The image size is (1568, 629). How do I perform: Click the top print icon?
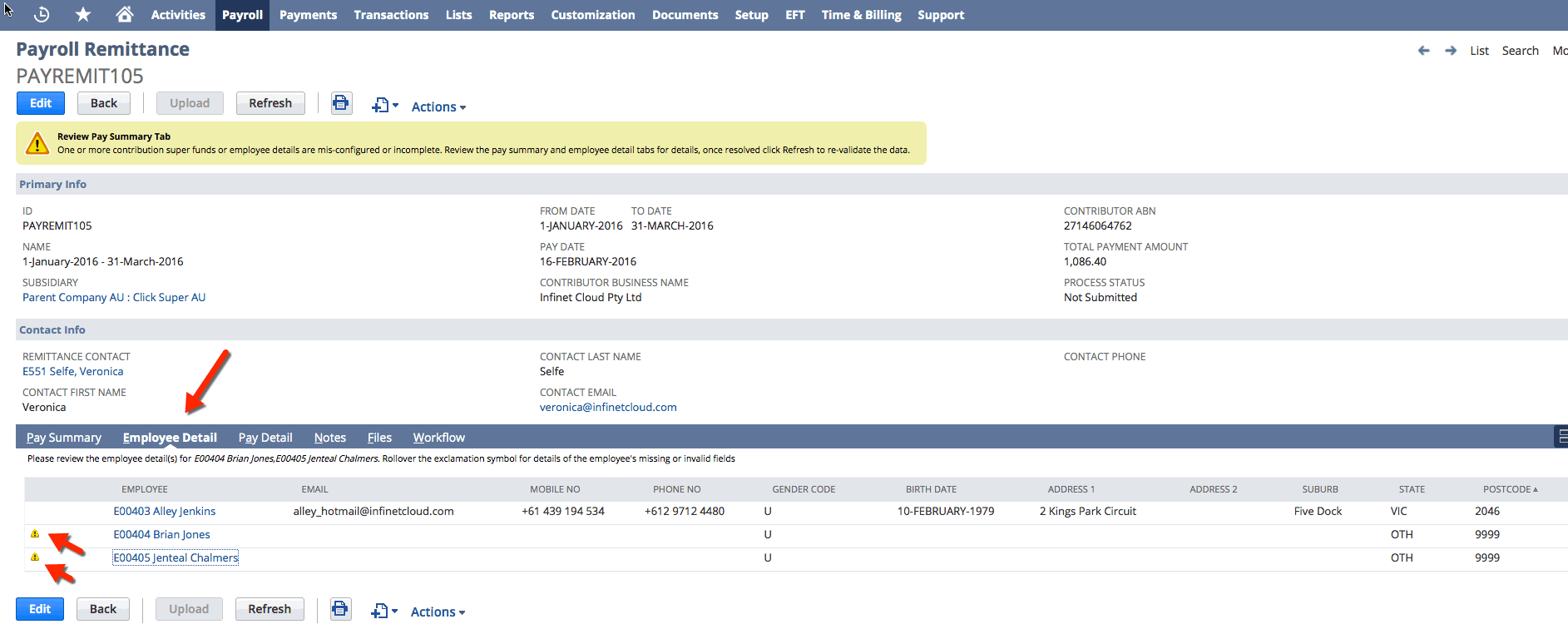pos(341,103)
